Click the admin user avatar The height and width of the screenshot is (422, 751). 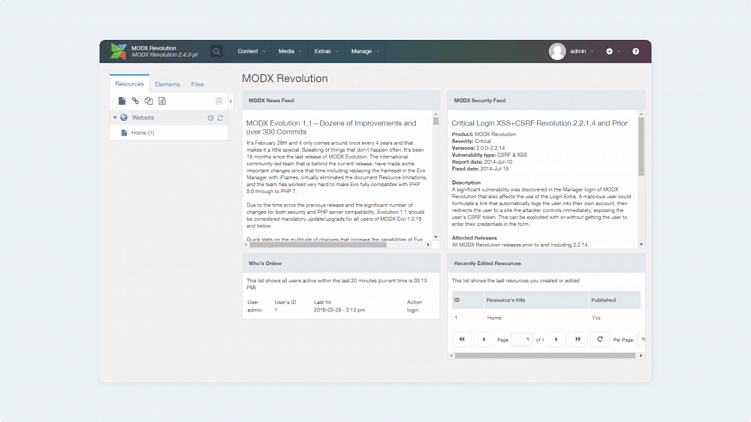click(557, 51)
